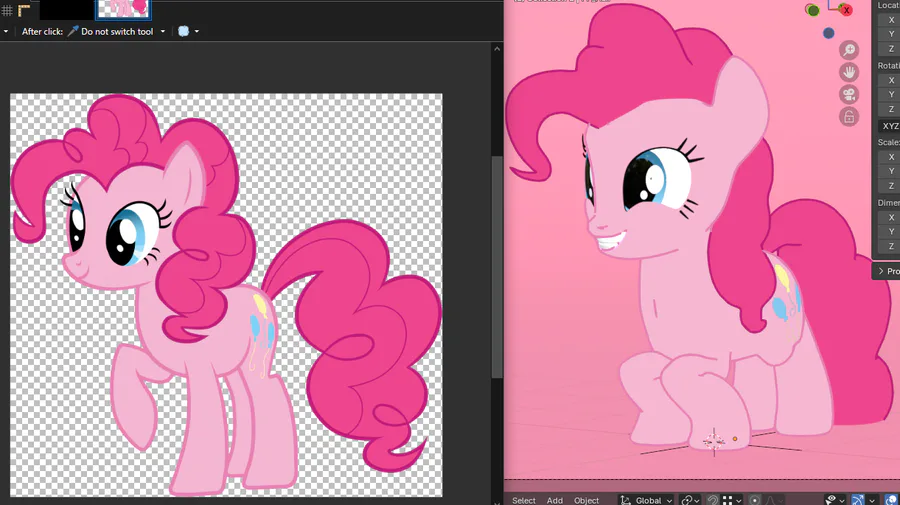
Task: Select the Pinkie Pie image thumbnail tab
Action: point(123,9)
